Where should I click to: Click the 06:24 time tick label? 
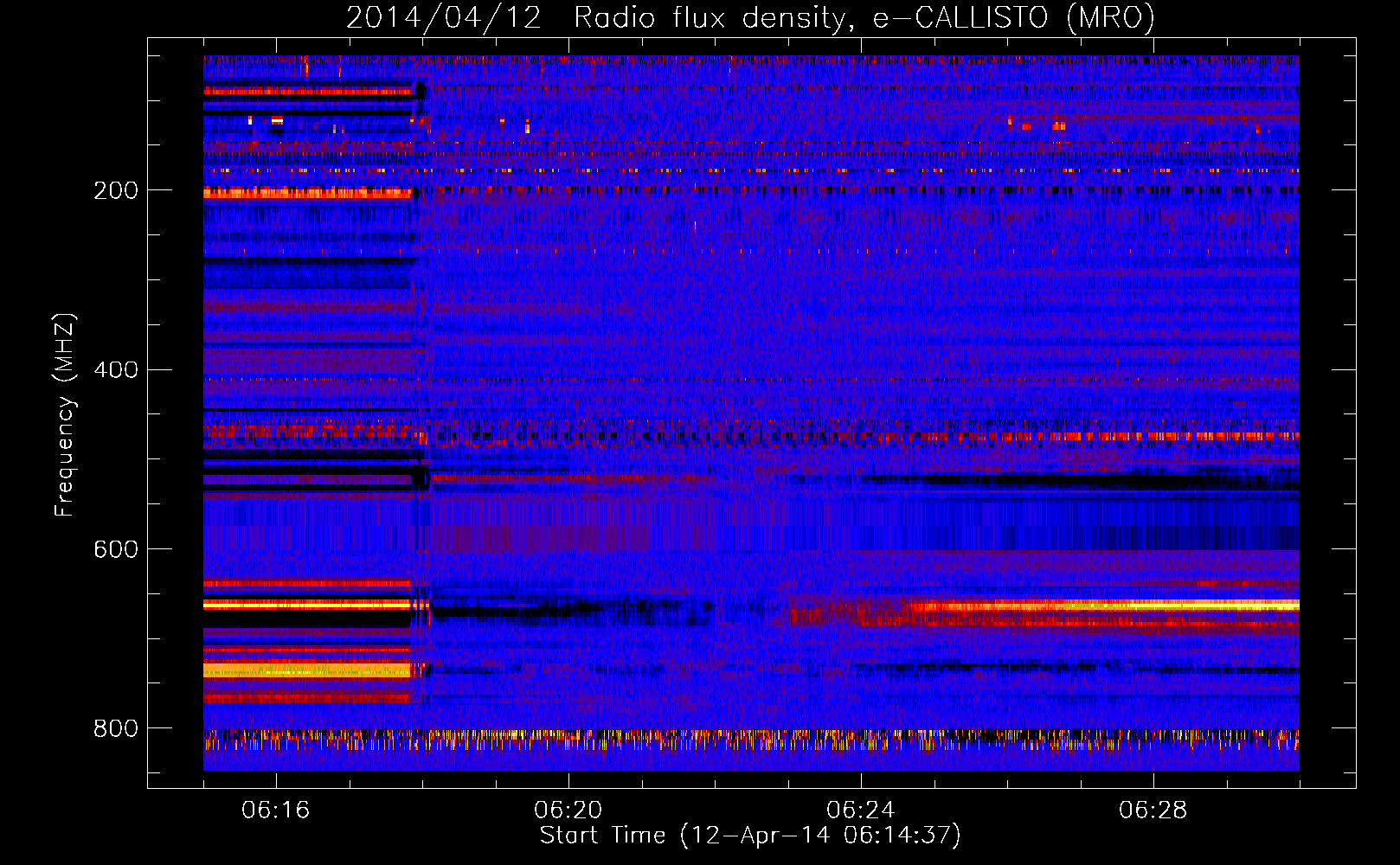coord(860,811)
